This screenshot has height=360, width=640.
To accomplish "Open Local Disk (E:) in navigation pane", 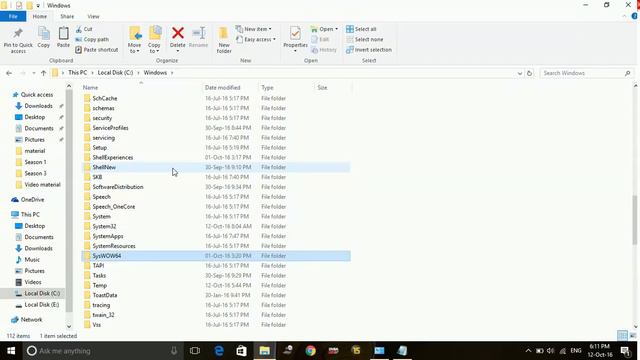I will tap(42, 304).
